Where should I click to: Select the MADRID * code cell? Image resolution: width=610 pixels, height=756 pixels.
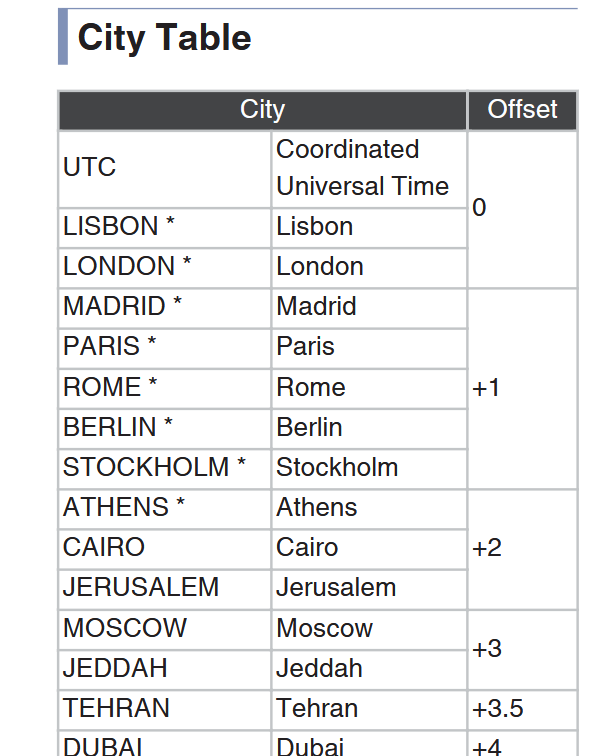(164, 309)
